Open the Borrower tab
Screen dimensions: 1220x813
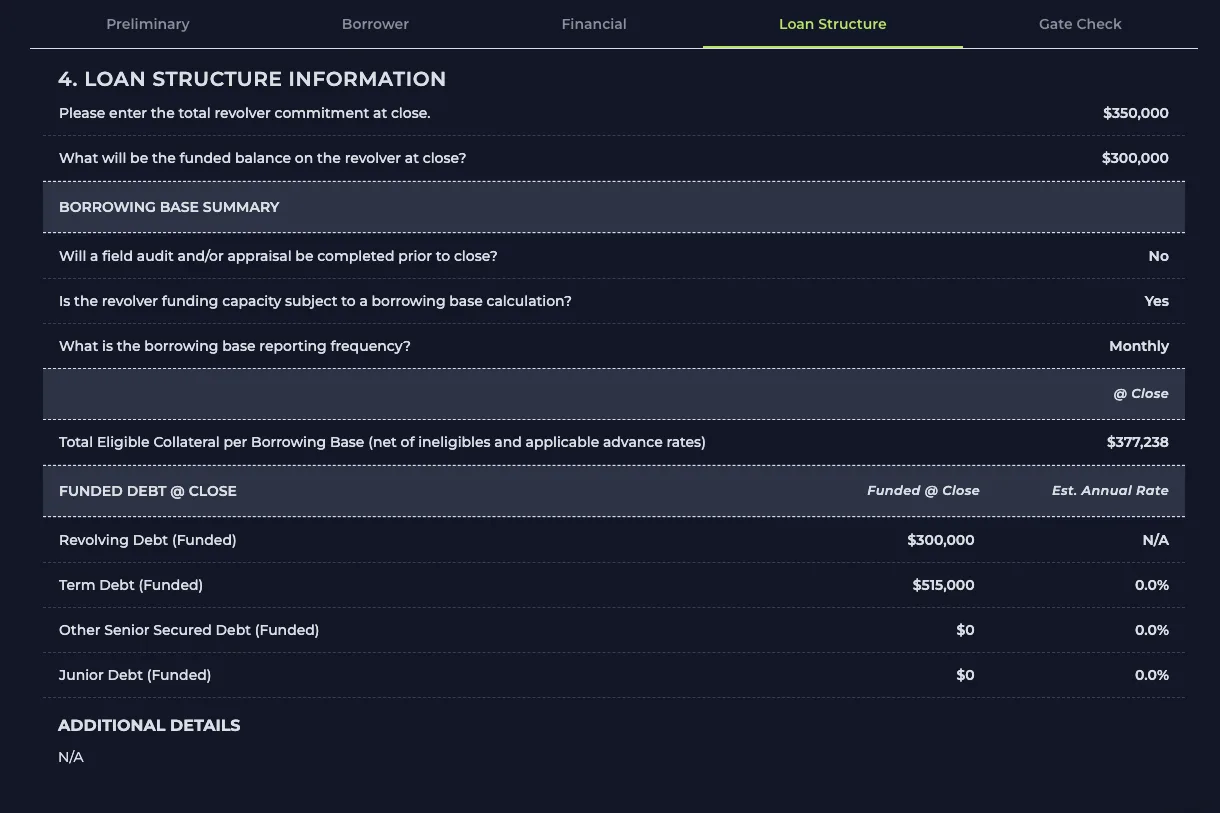pos(375,24)
